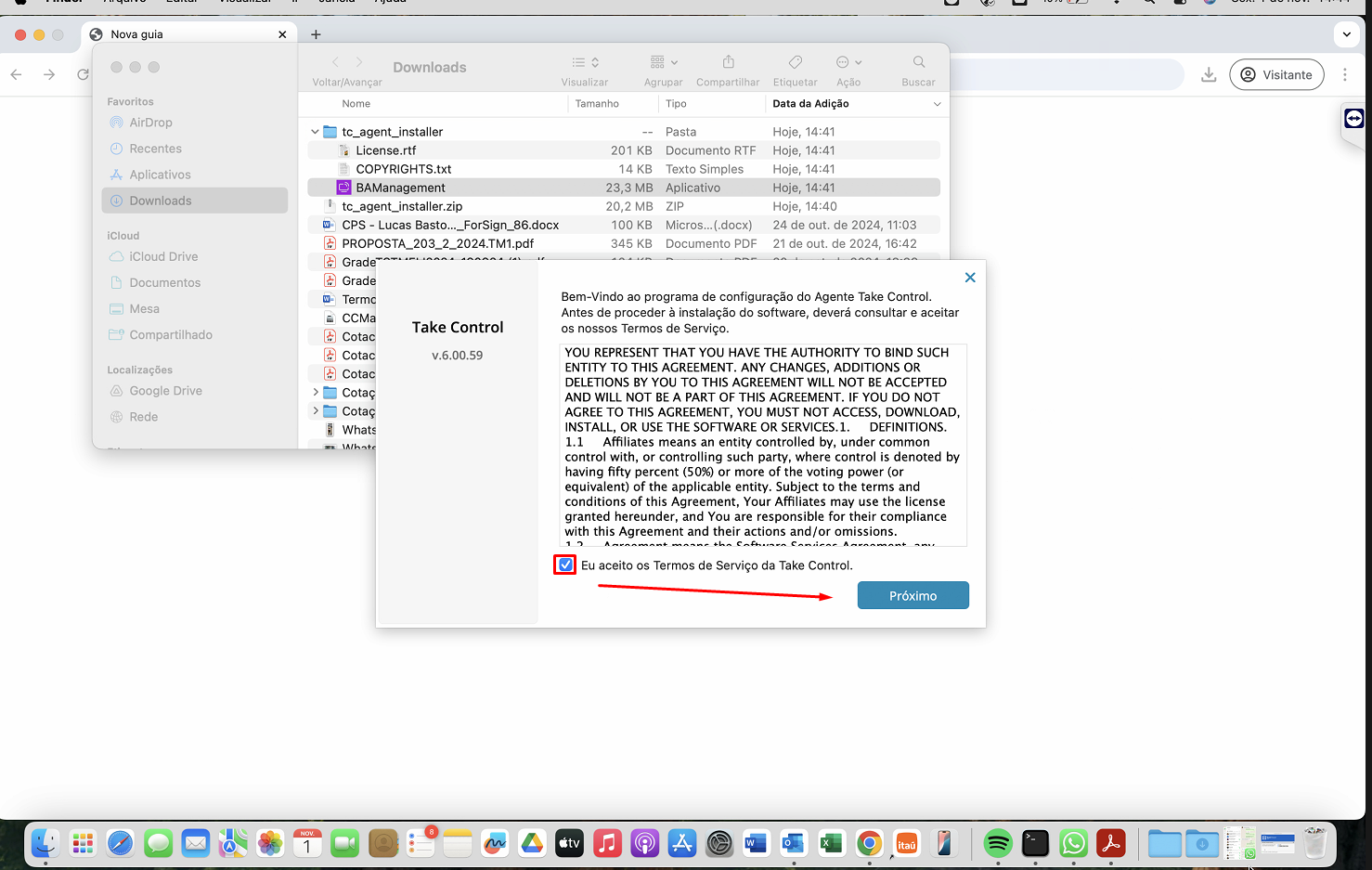Open Google Chrome from the Dock

(x=869, y=843)
